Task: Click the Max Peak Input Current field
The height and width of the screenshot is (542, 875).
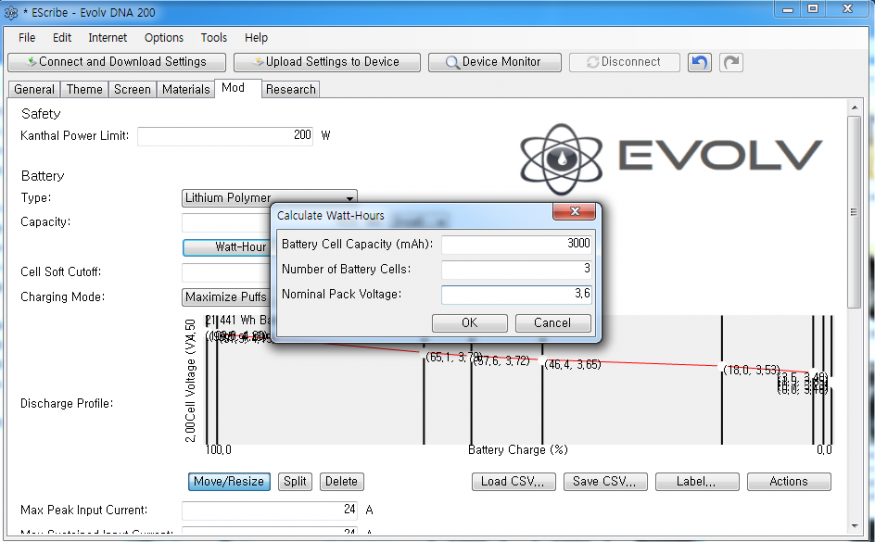Action: tap(270, 510)
